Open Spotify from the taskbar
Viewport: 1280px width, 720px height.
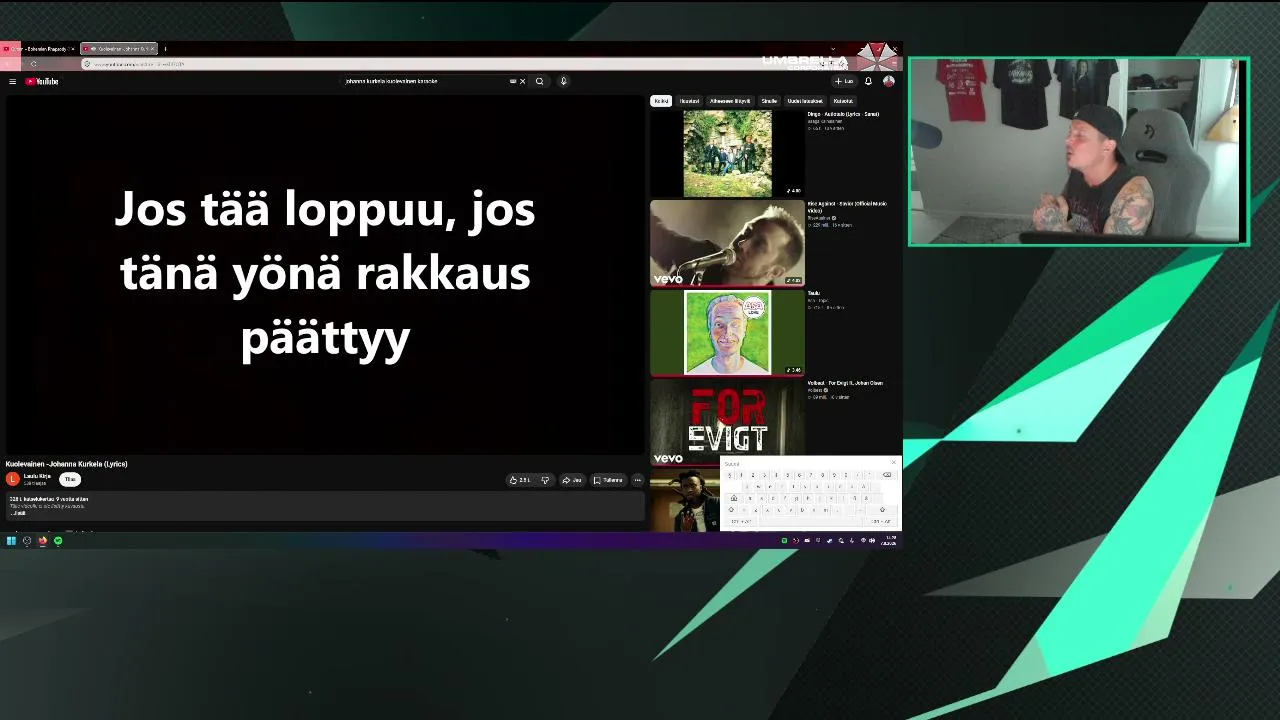[58, 541]
